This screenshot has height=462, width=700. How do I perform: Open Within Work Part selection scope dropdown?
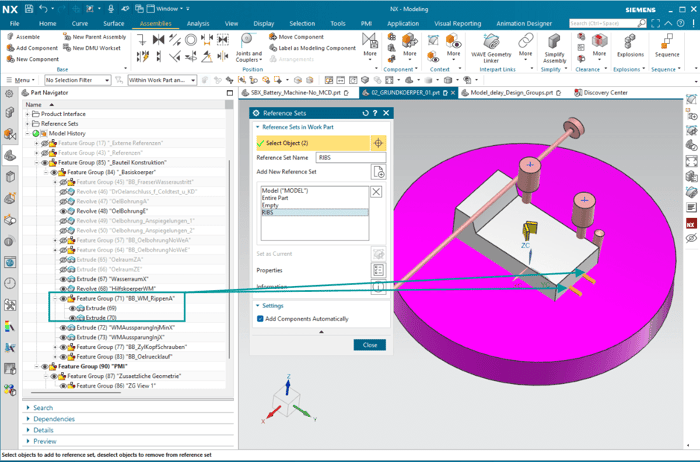click(x=162, y=80)
